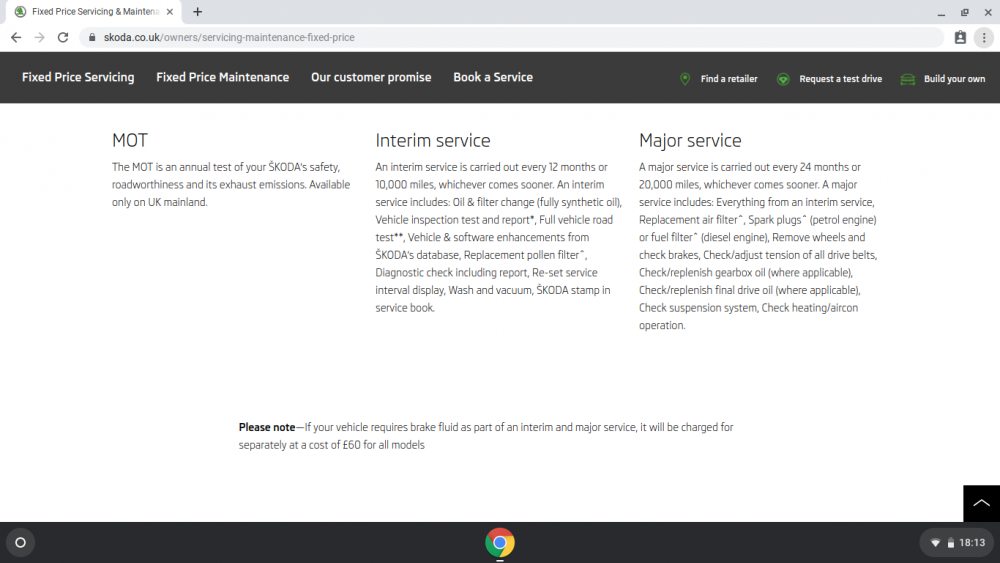Screen dimensions: 1000x563
Task: Go to Our customer promise
Action: click(x=371, y=77)
